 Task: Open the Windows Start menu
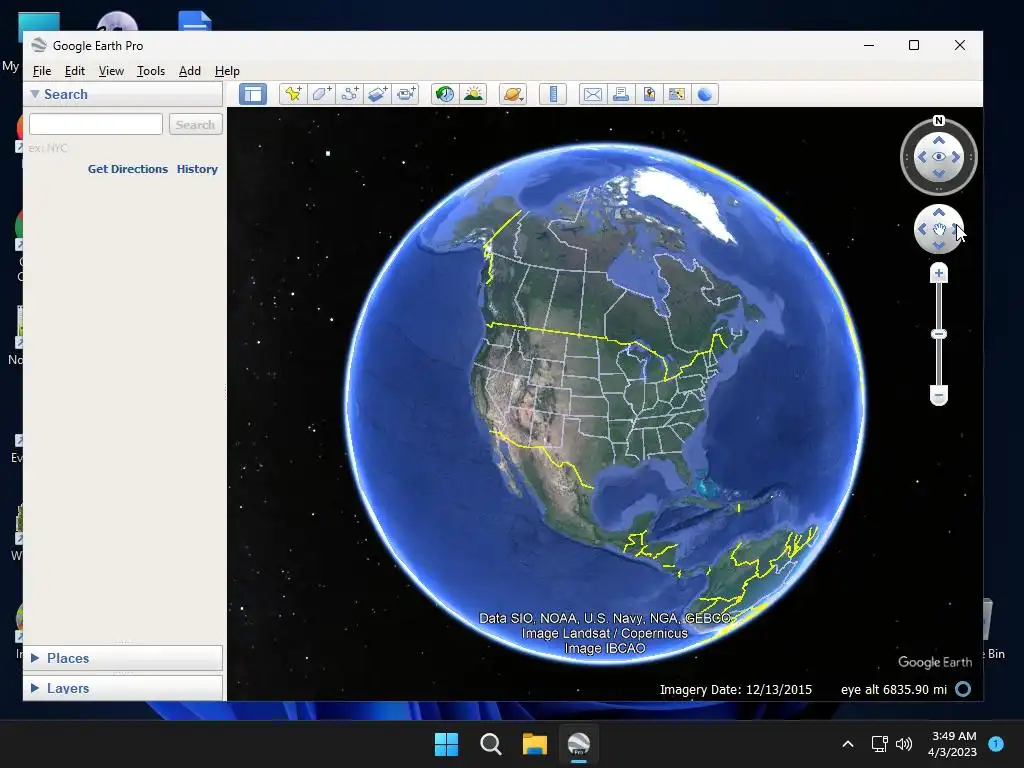447,744
